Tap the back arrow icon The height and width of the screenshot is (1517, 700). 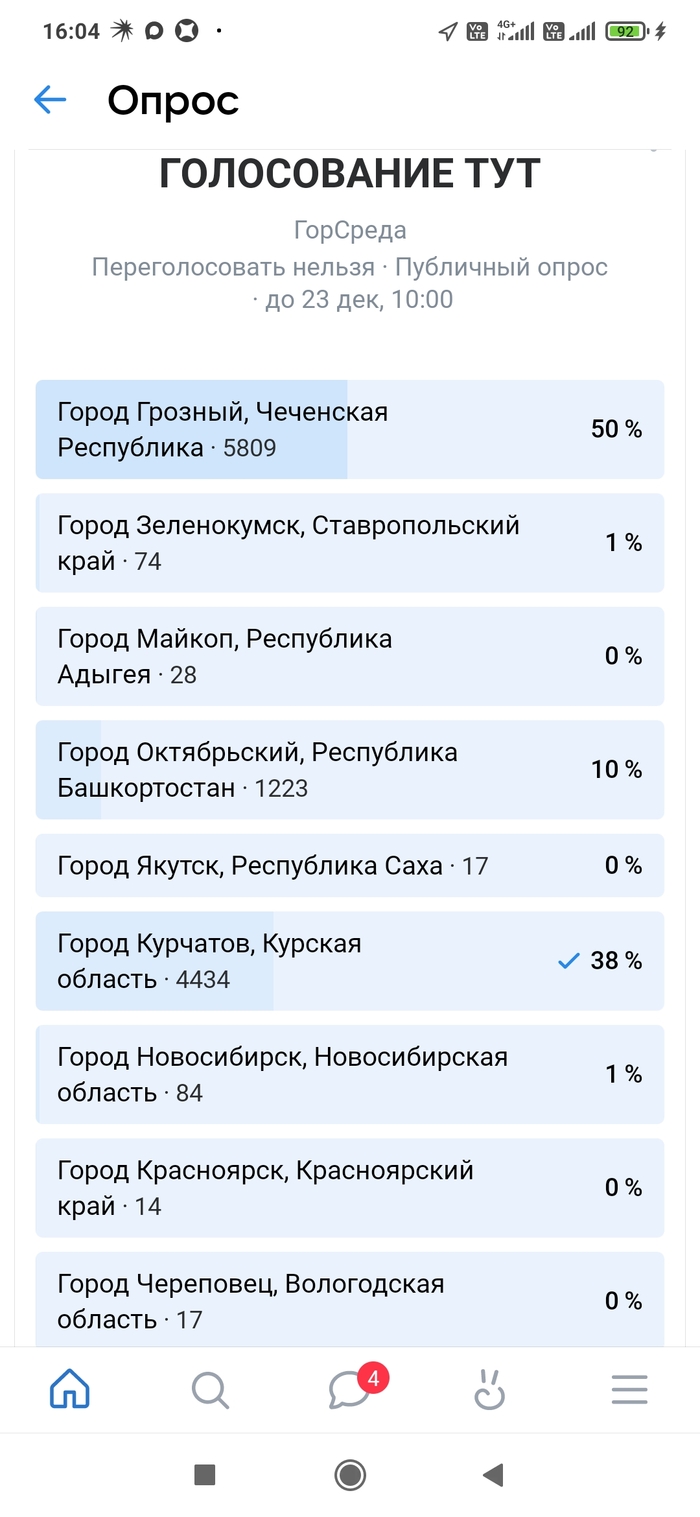[50, 99]
